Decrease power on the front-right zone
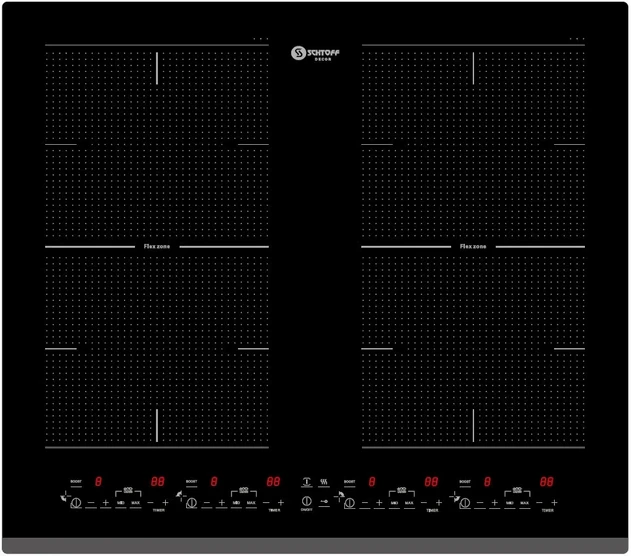631x556 pixels. (x=480, y=503)
